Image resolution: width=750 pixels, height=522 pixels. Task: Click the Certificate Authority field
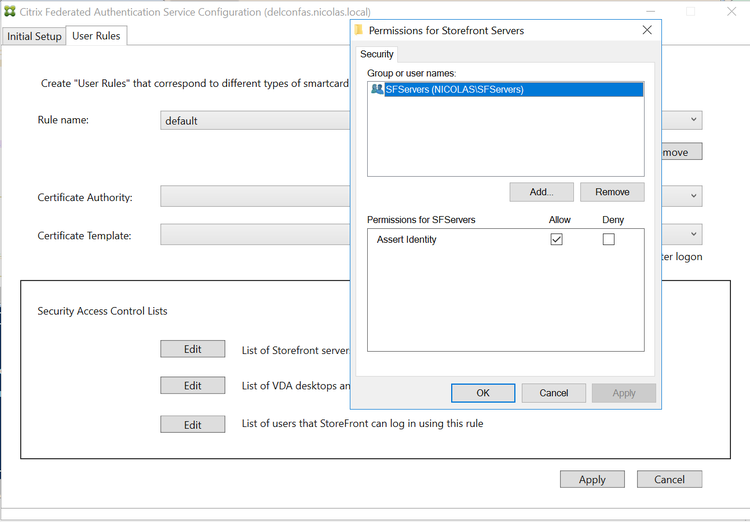(x=255, y=196)
